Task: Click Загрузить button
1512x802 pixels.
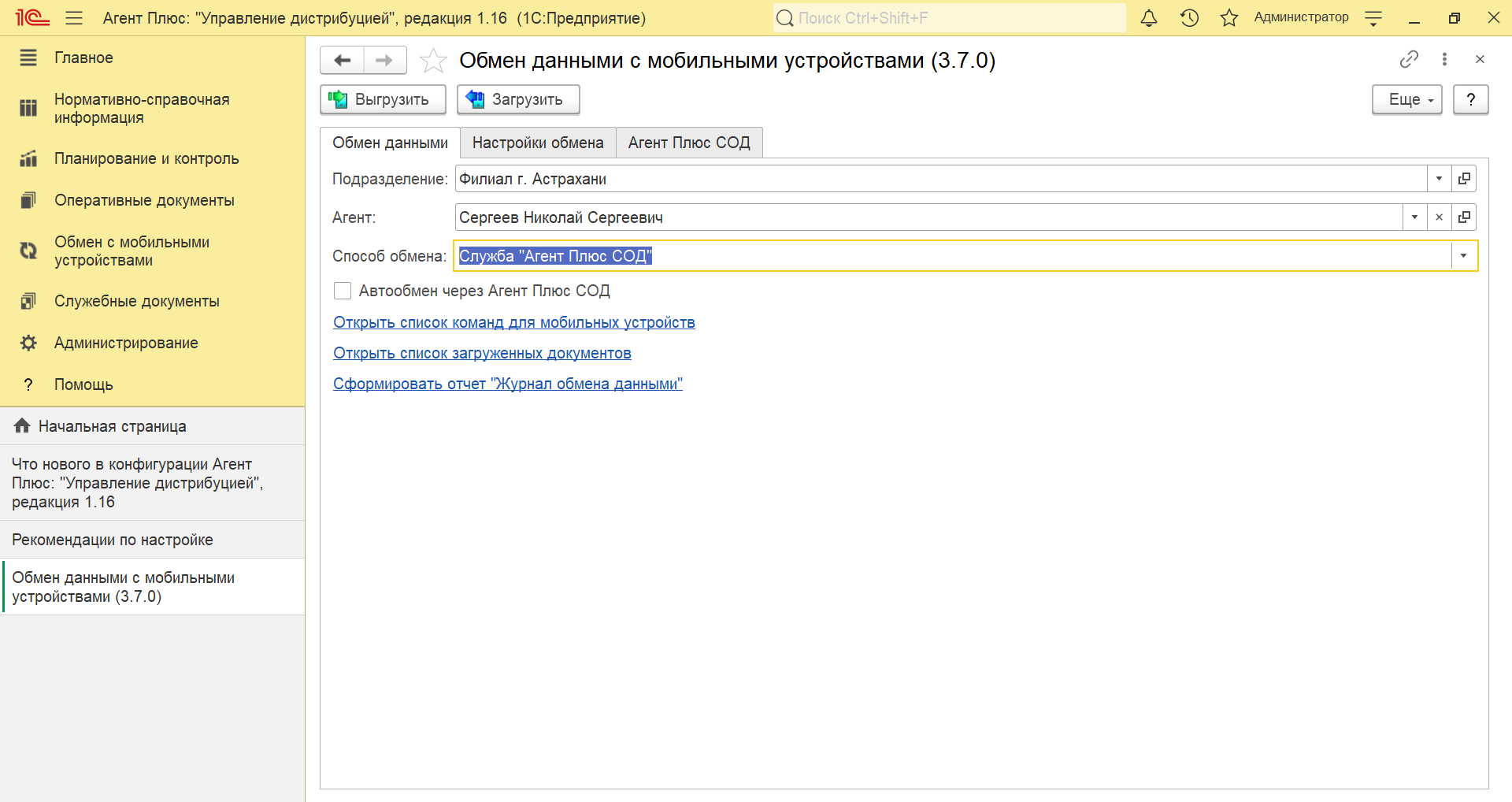Action: 519,99
